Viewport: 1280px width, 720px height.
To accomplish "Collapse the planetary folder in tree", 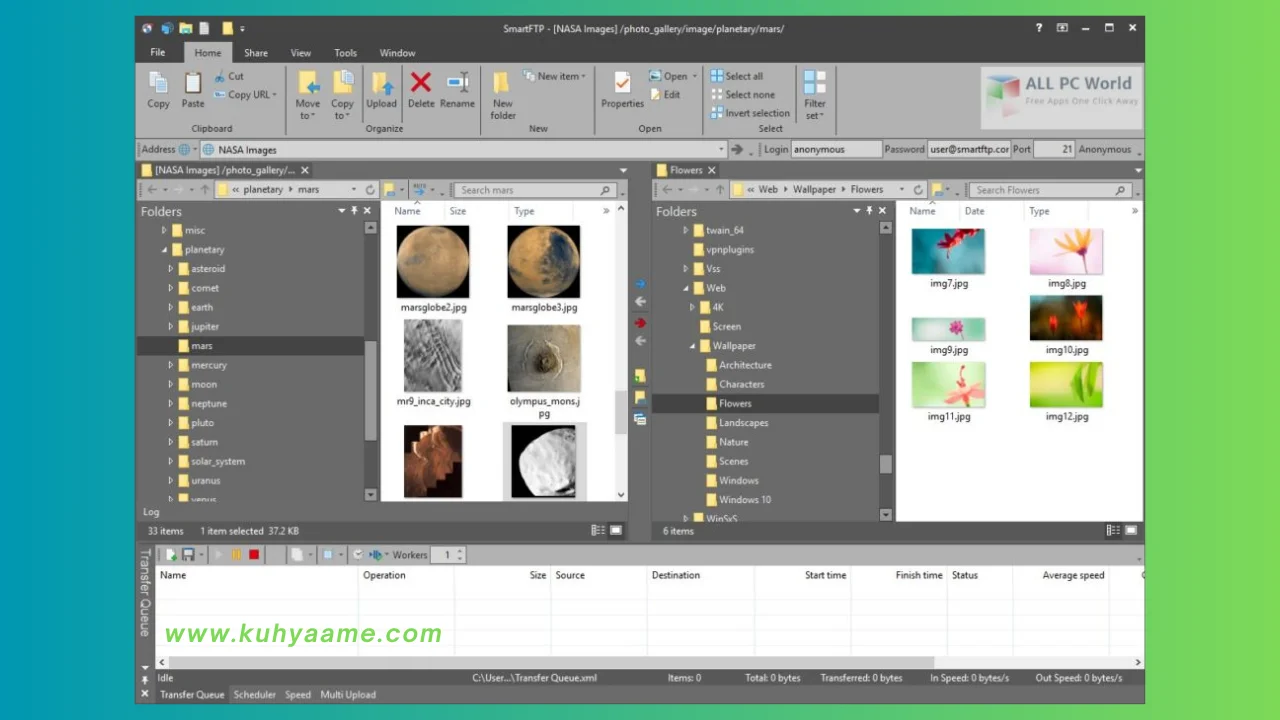I will coord(165,250).
